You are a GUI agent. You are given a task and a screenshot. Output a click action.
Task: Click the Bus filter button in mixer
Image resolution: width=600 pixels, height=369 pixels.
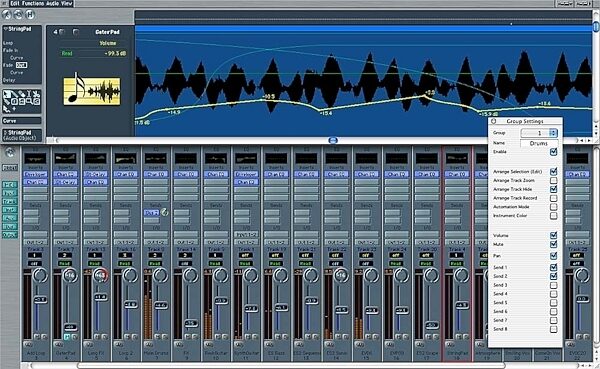coord(10,226)
